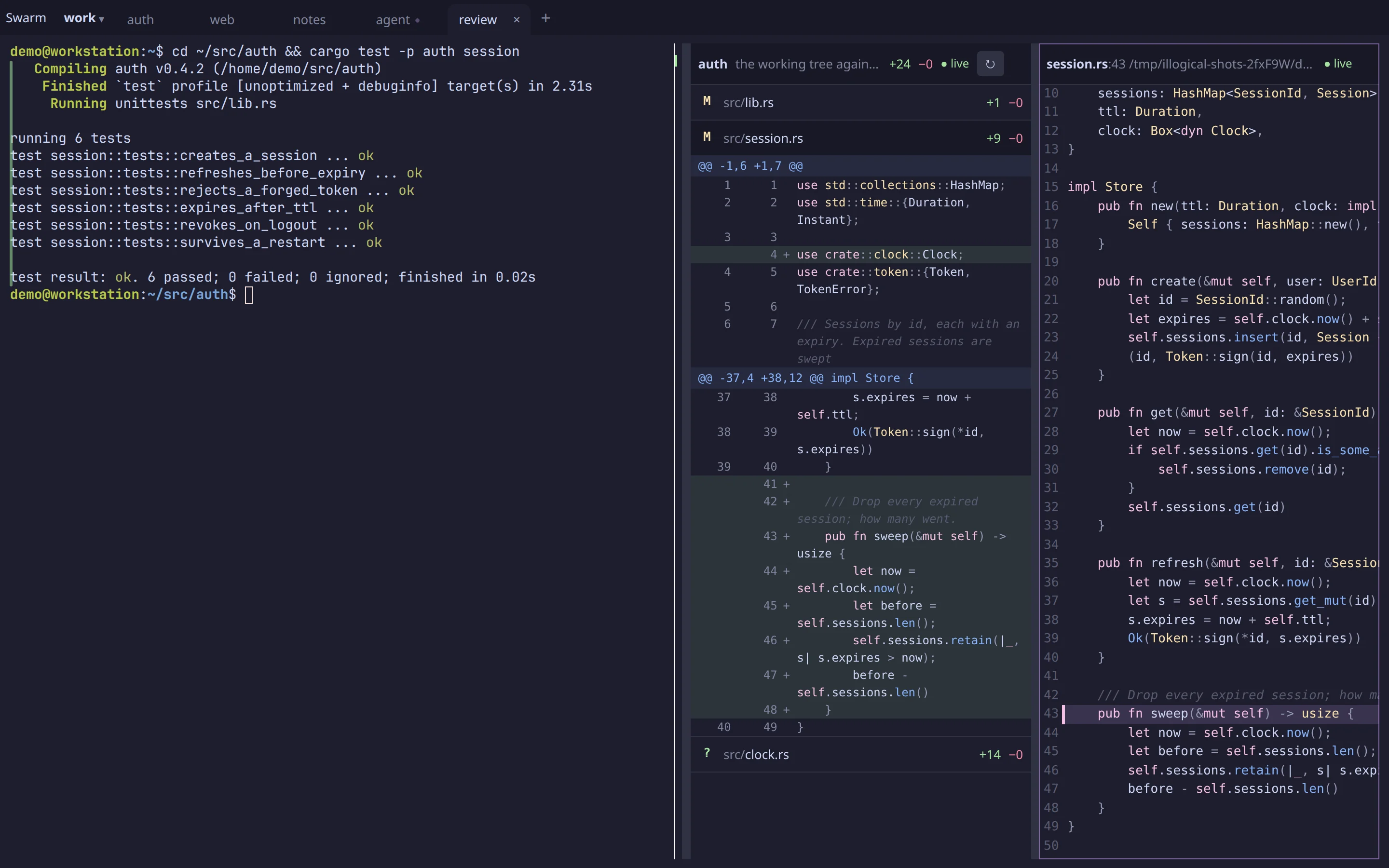Select the review tab
Viewport: 1389px width, 868px height.
point(477,19)
